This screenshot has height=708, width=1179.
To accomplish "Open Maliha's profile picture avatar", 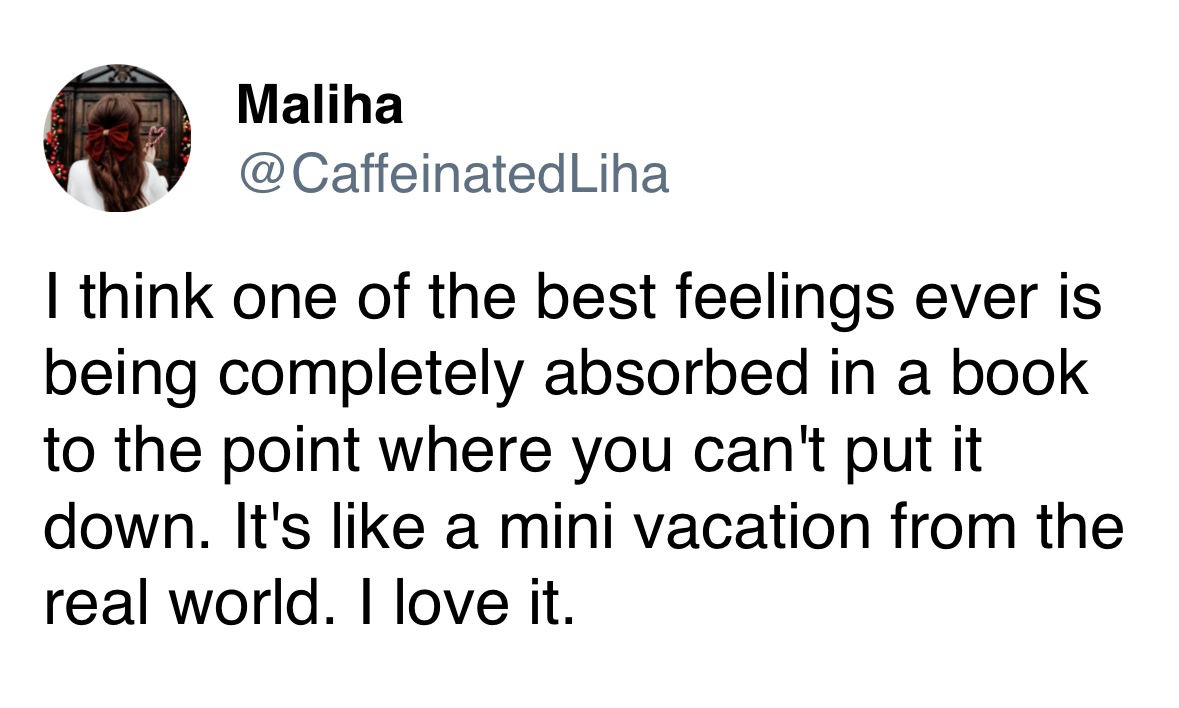I will pos(116,138).
